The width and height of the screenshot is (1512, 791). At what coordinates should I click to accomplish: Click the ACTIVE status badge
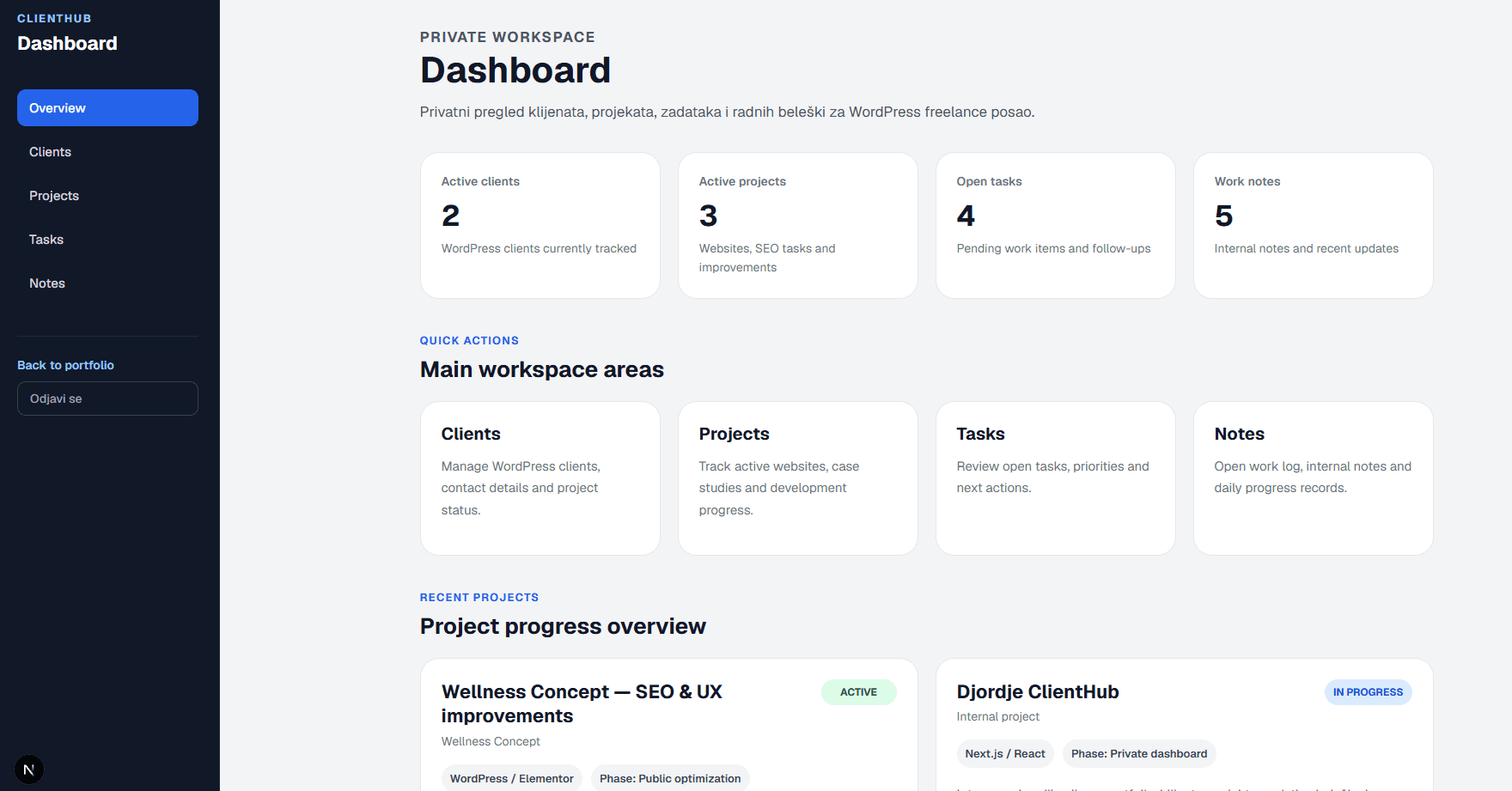pyautogui.click(x=859, y=692)
